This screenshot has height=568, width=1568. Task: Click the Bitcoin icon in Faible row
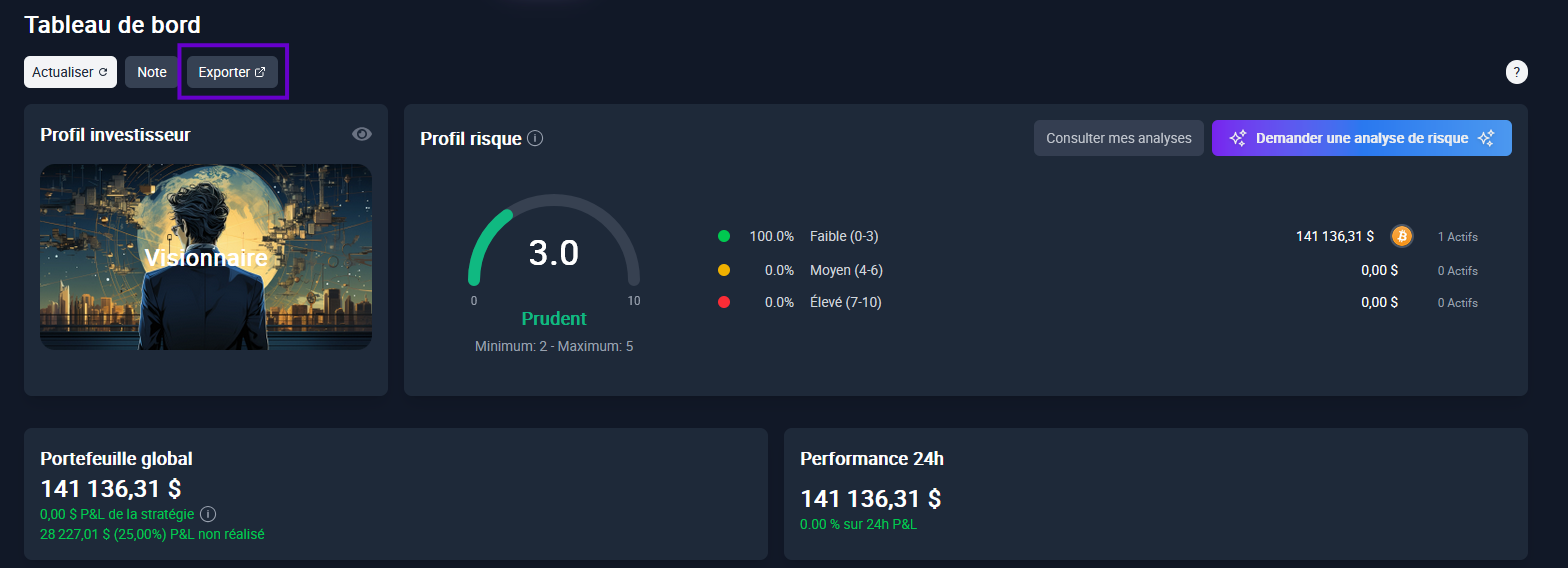coord(1401,237)
